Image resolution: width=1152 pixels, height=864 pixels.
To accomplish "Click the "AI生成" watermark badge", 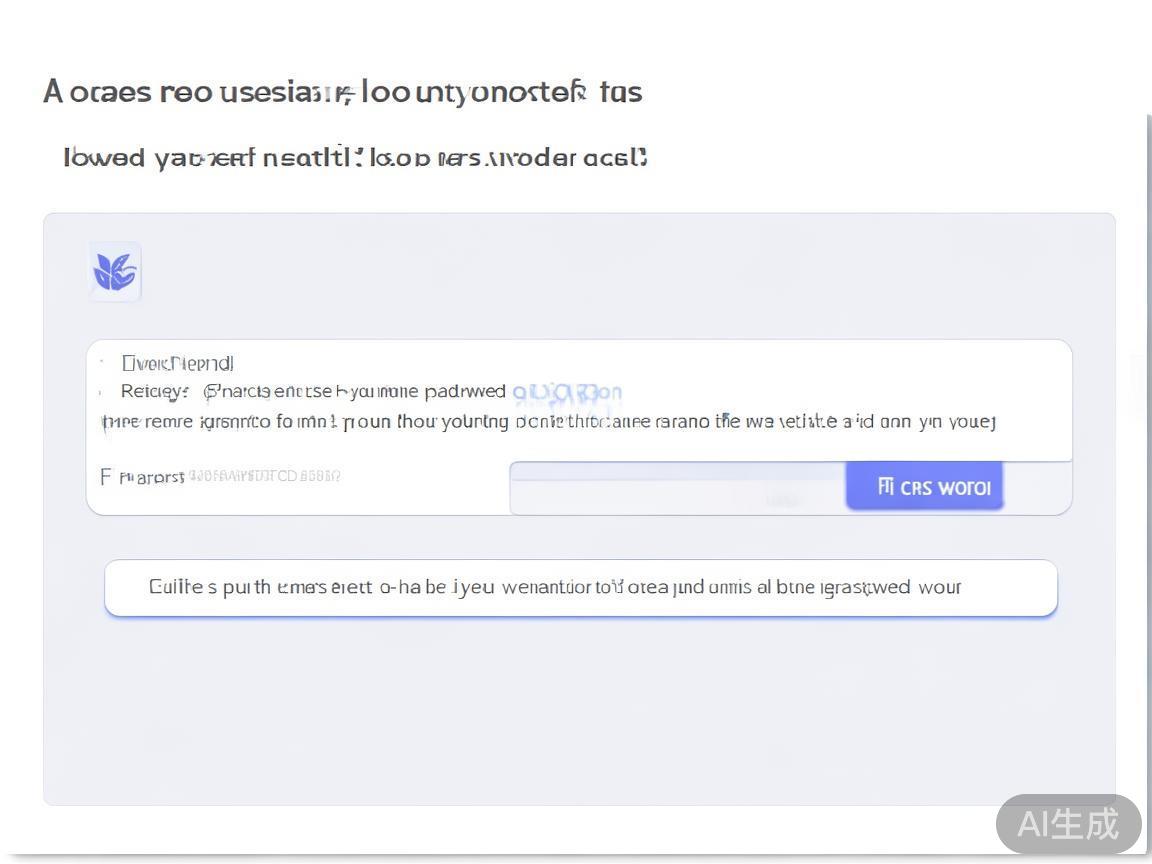I will point(1068,824).
